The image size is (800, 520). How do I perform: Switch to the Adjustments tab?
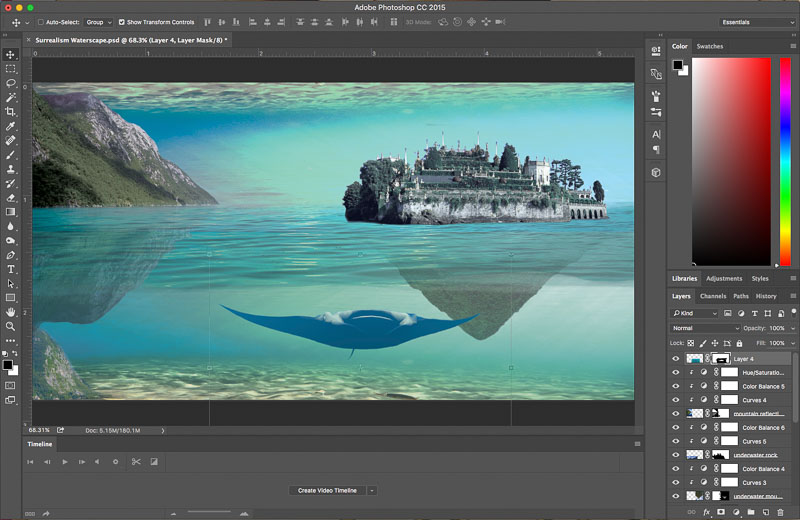tap(724, 279)
